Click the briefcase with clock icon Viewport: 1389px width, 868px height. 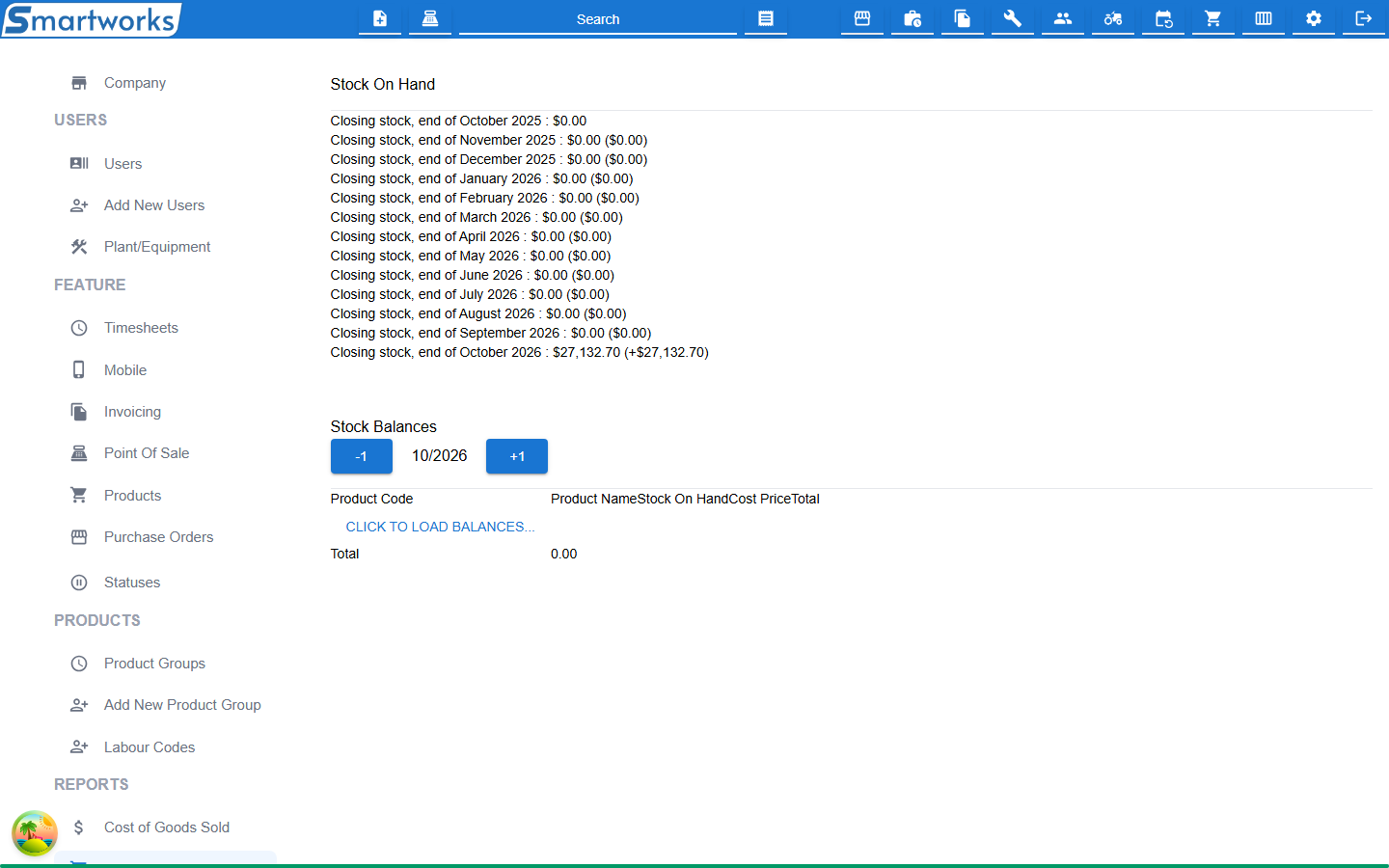912,18
